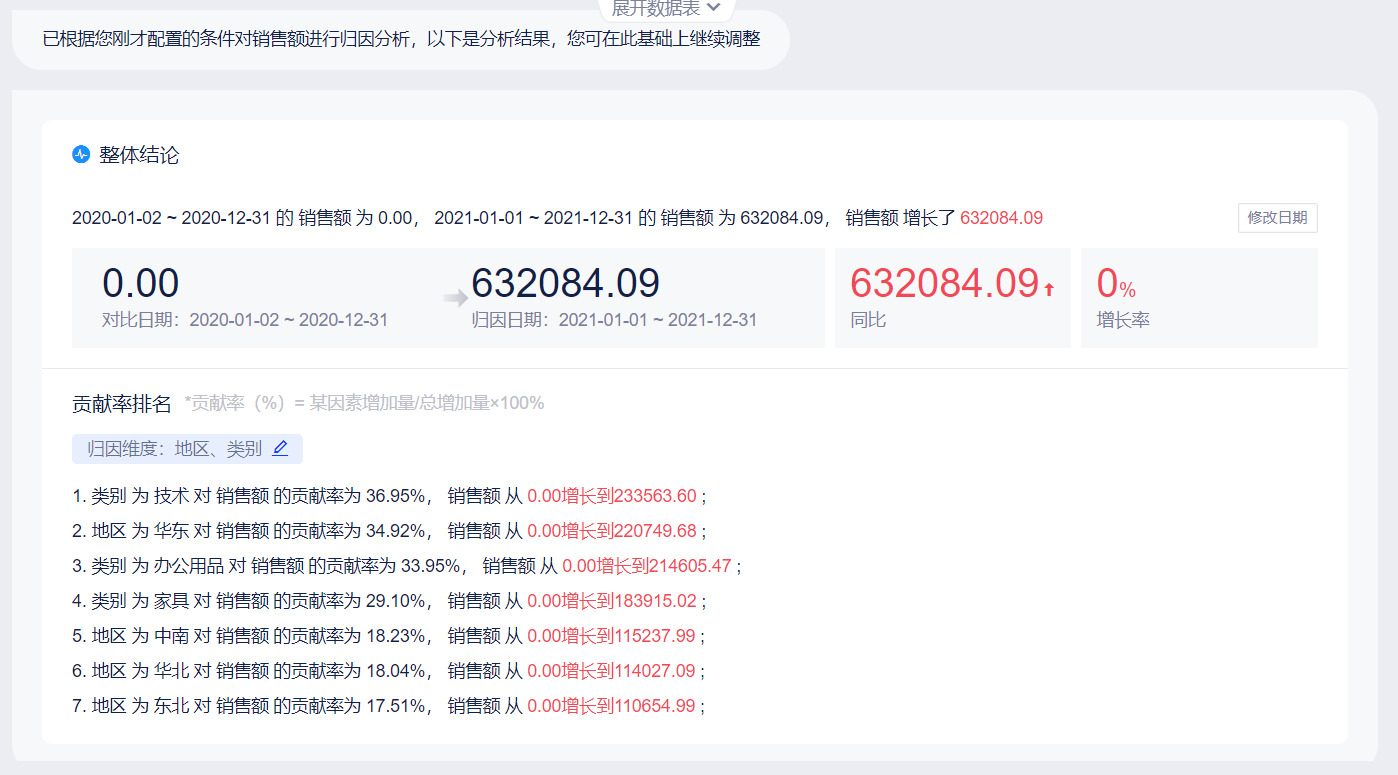The width and height of the screenshot is (1398, 775).
Task: Click the 贡献率排名 section heading
Action: (x=122, y=403)
